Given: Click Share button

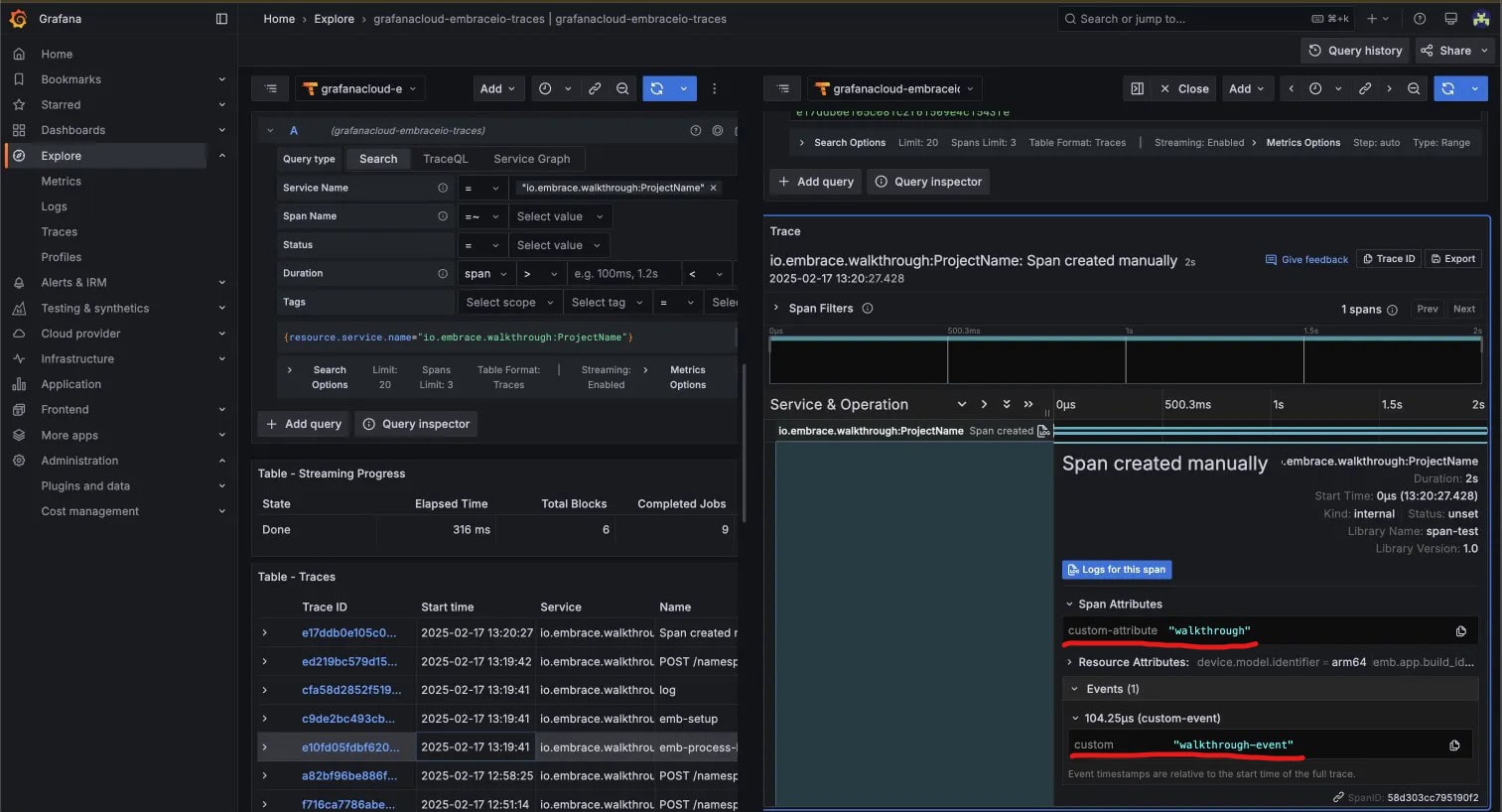Looking at the screenshot, I should tap(1455, 51).
